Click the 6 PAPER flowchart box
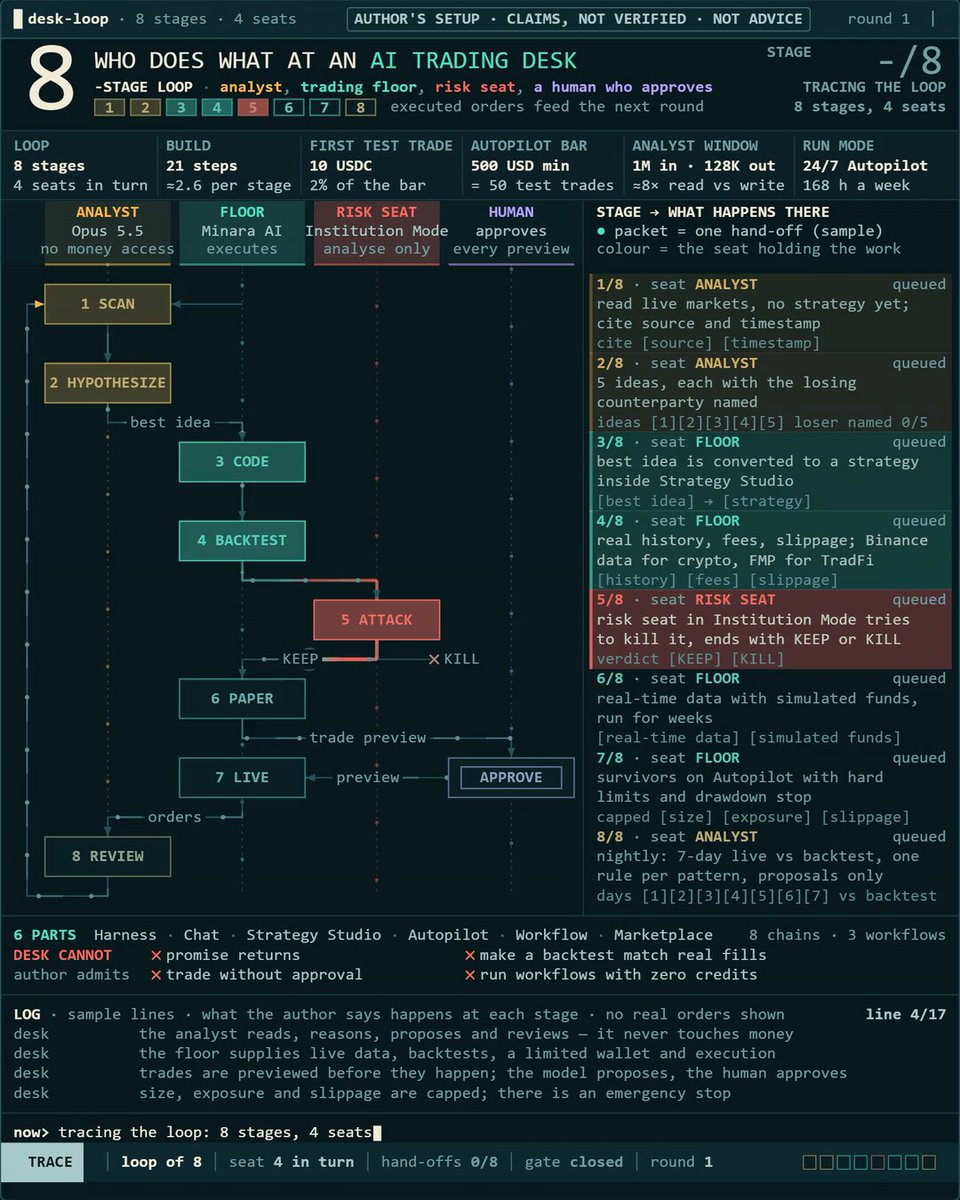 coord(242,699)
